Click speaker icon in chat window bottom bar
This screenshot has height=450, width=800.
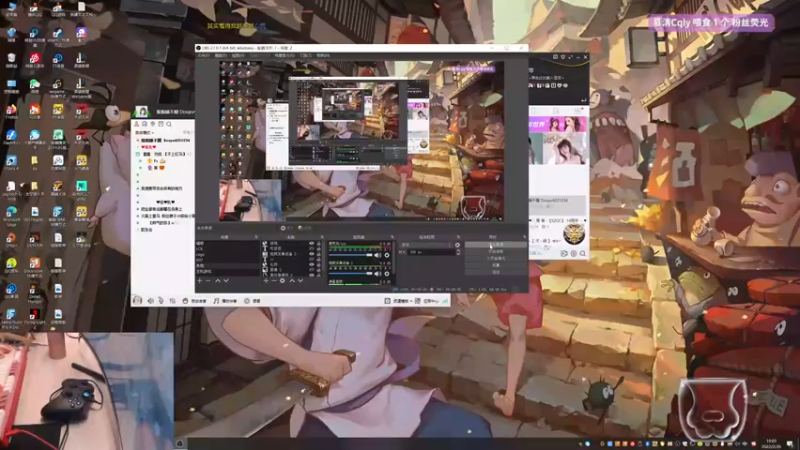pyautogui.click(x=150, y=301)
